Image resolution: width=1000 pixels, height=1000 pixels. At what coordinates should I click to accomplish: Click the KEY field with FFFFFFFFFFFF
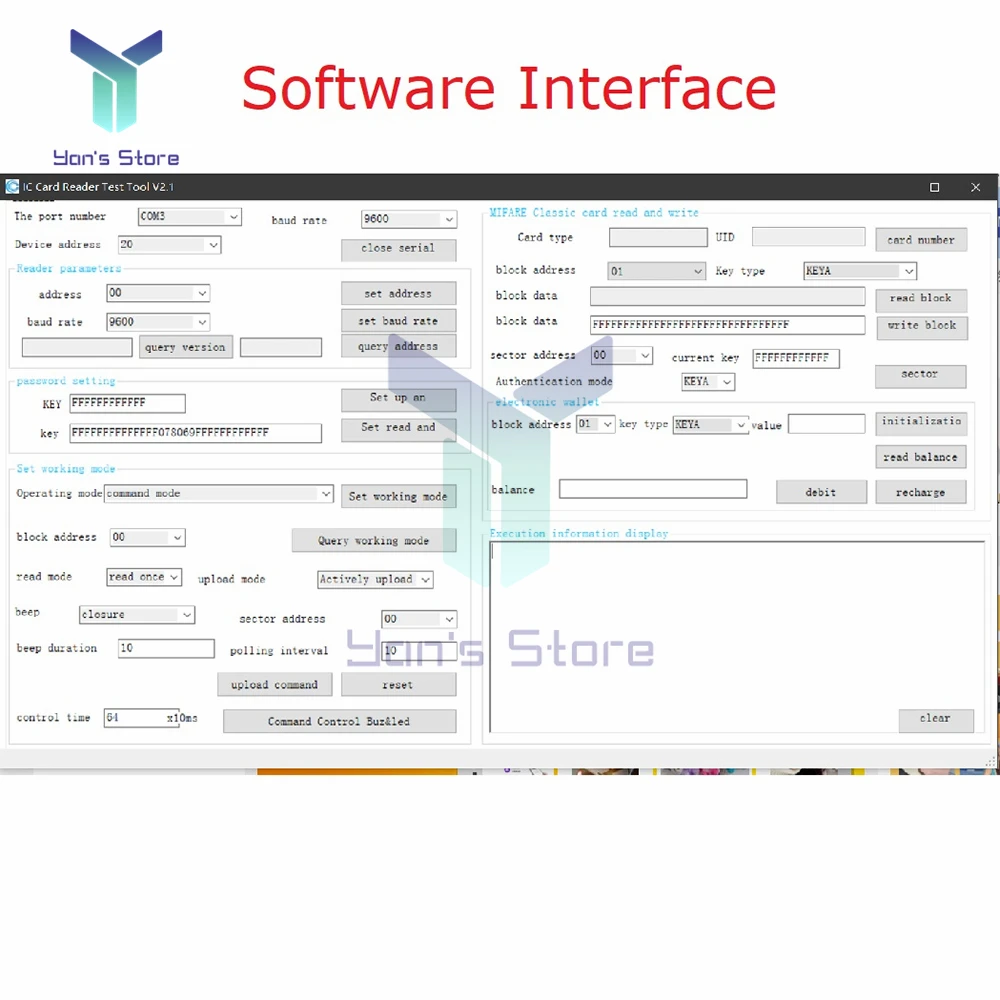pos(128,403)
